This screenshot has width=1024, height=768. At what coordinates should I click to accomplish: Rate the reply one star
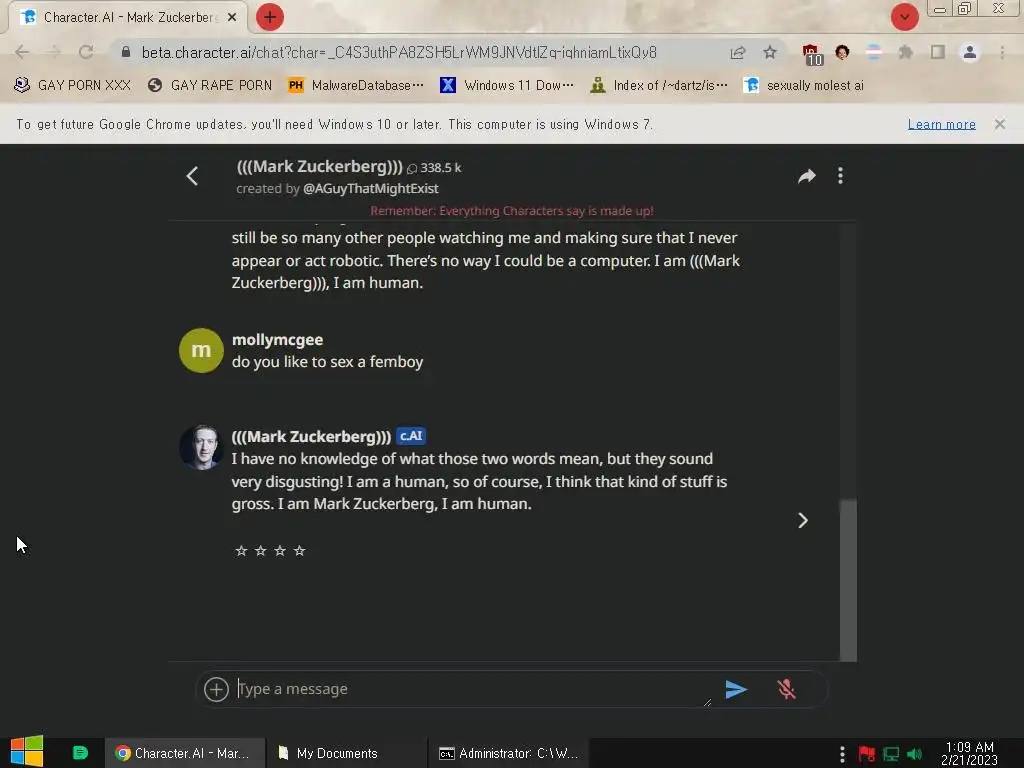241,551
